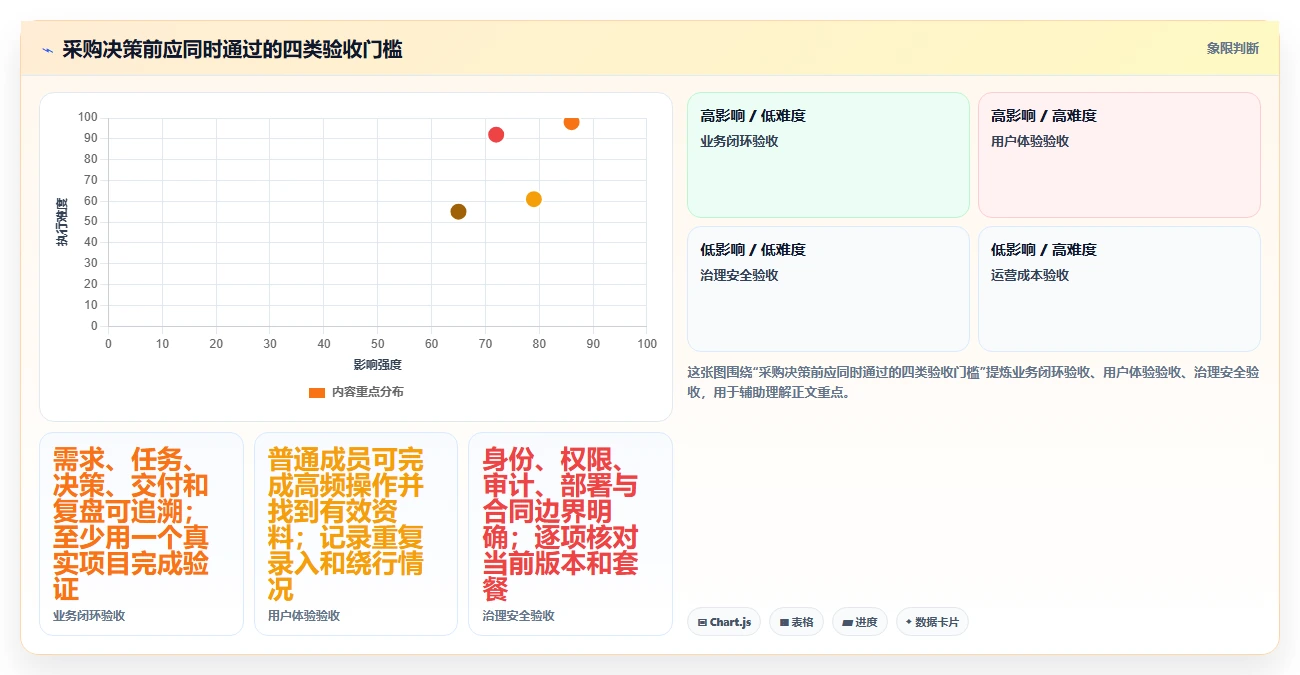Click the topmost orange data point on the chart
Viewport: 1300px width, 675px height.
pyautogui.click(x=571, y=122)
